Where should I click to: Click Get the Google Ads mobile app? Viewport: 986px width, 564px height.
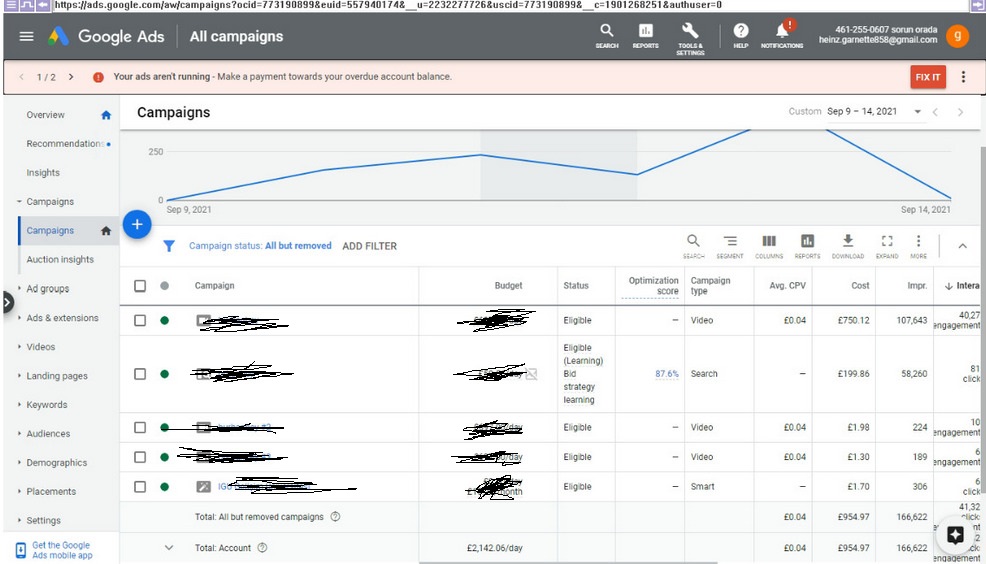(62, 550)
